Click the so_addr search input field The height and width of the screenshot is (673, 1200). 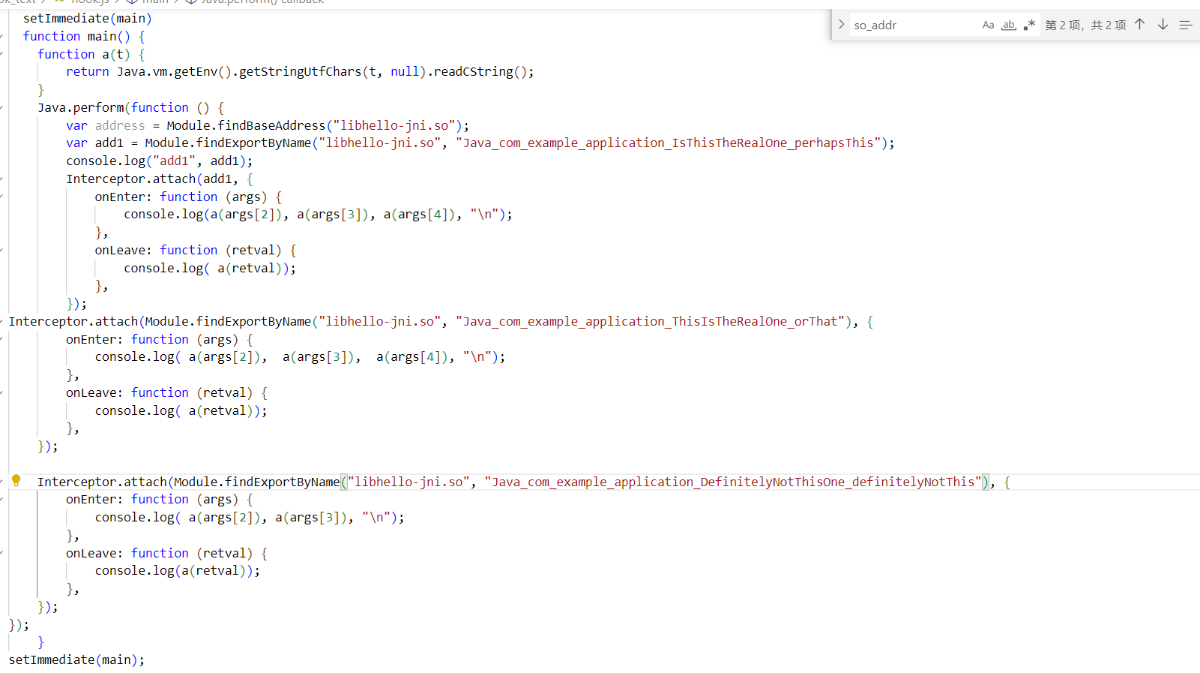[914, 25]
